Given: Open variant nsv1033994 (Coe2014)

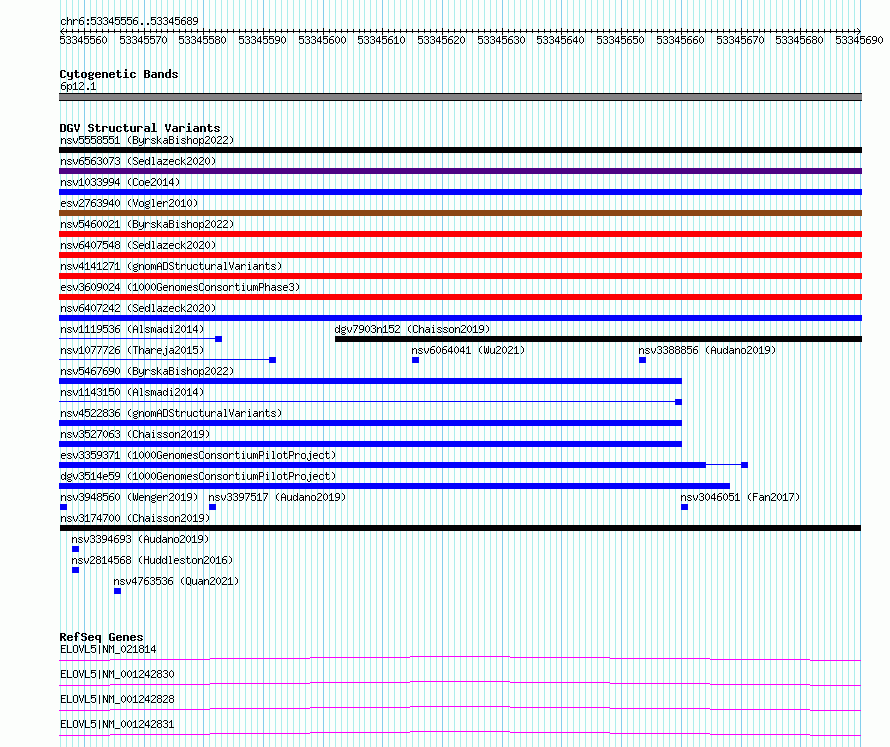Looking at the screenshot, I should (120, 182).
